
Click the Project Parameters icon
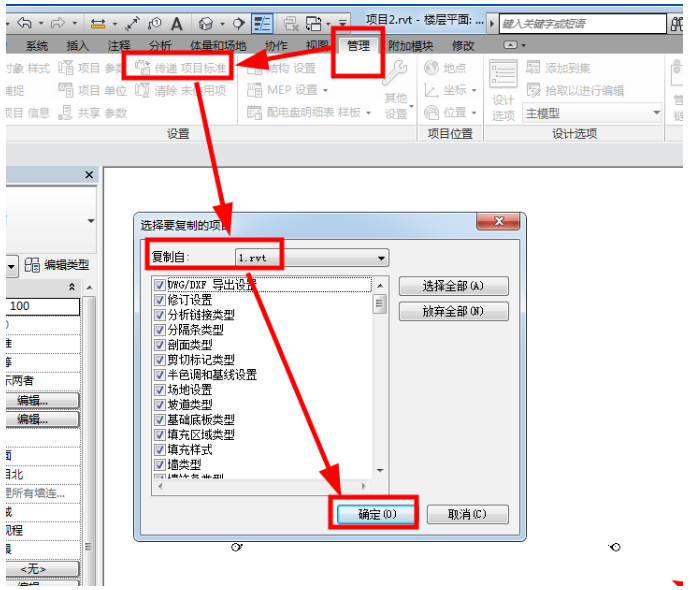coord(66,68)
